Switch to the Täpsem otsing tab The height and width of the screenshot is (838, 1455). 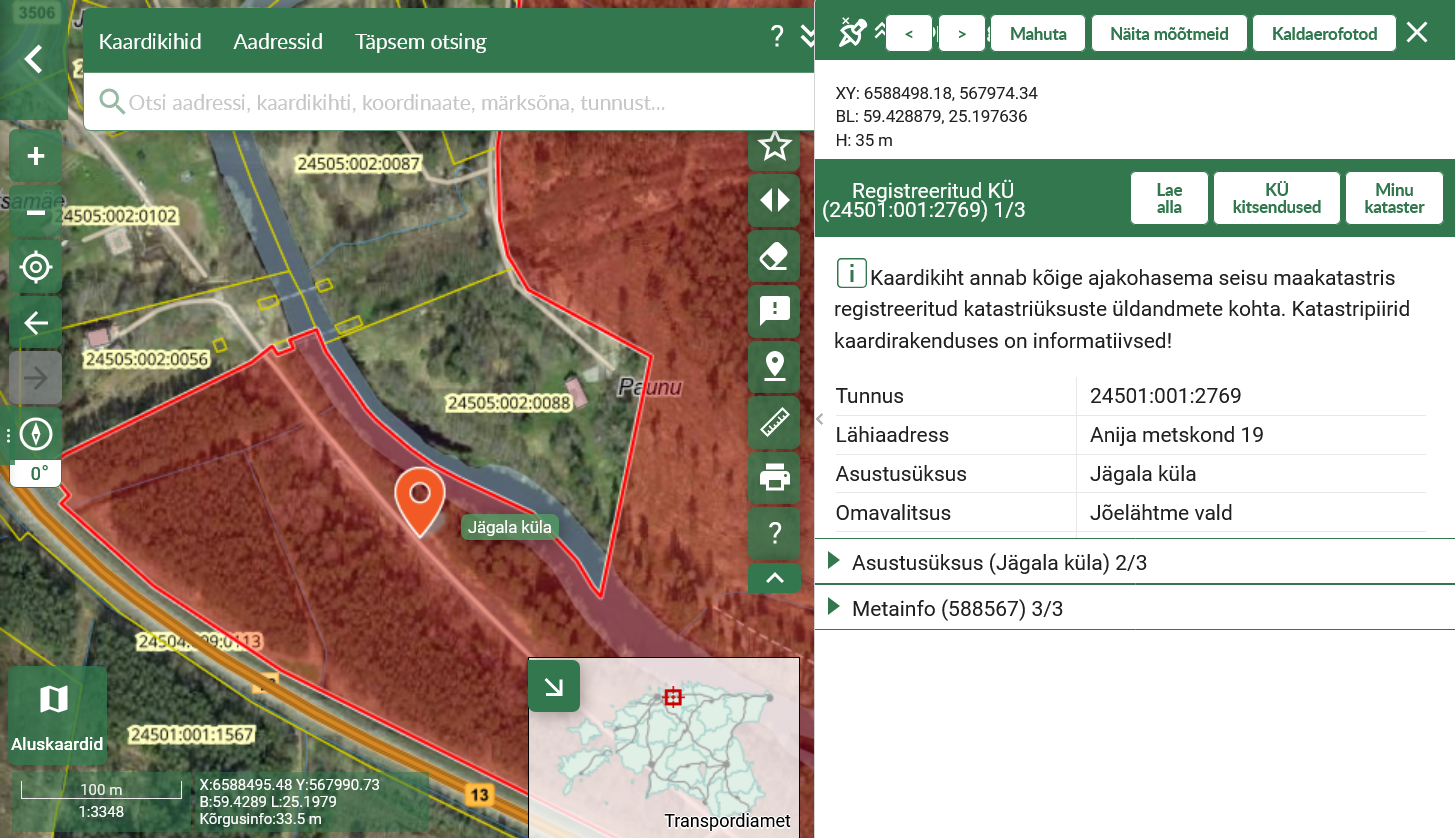[420, 42]
